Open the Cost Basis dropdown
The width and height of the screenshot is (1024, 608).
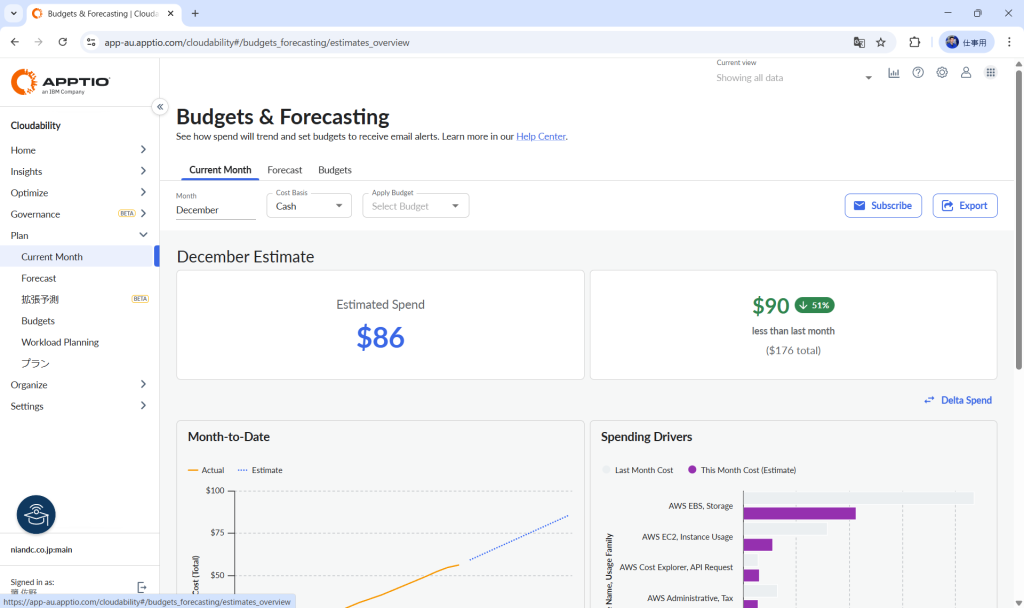[309, 206]
